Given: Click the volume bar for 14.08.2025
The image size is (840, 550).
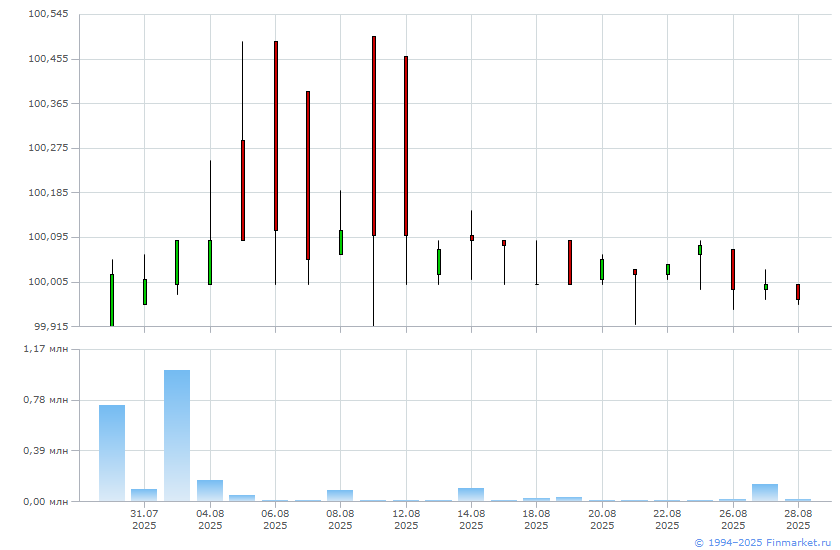Looking at the screenshot, I should [x=471, y=494].
